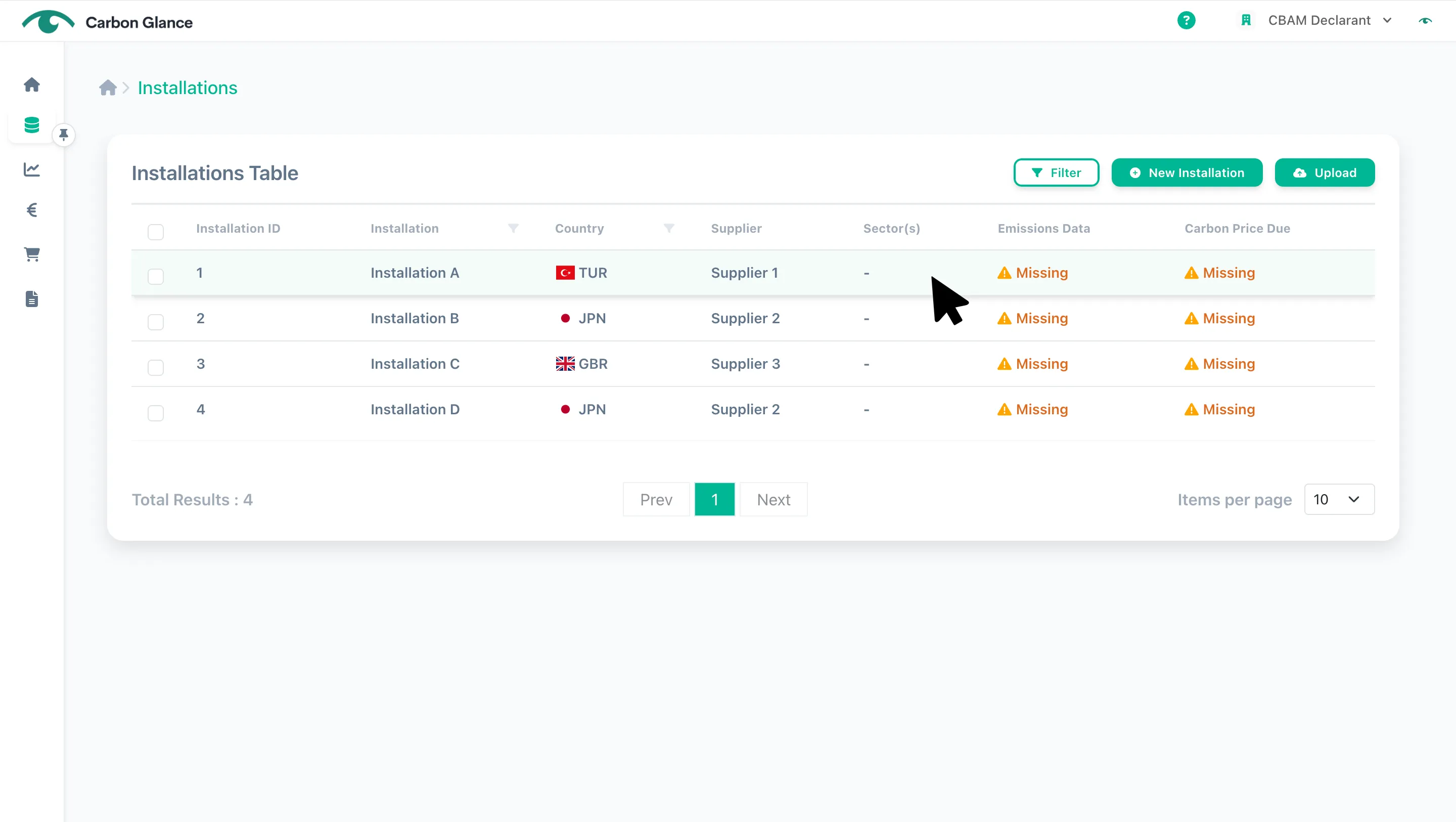Click the TUR country cell

pyautogui.click(x=581, y=273)
